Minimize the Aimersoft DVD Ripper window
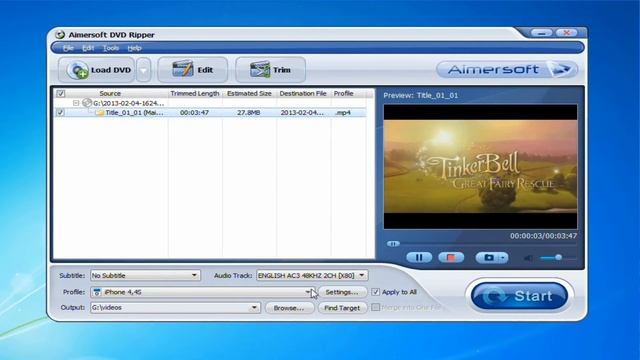The width and height of the screenshot is (640, 360). (x=542, y=33)
